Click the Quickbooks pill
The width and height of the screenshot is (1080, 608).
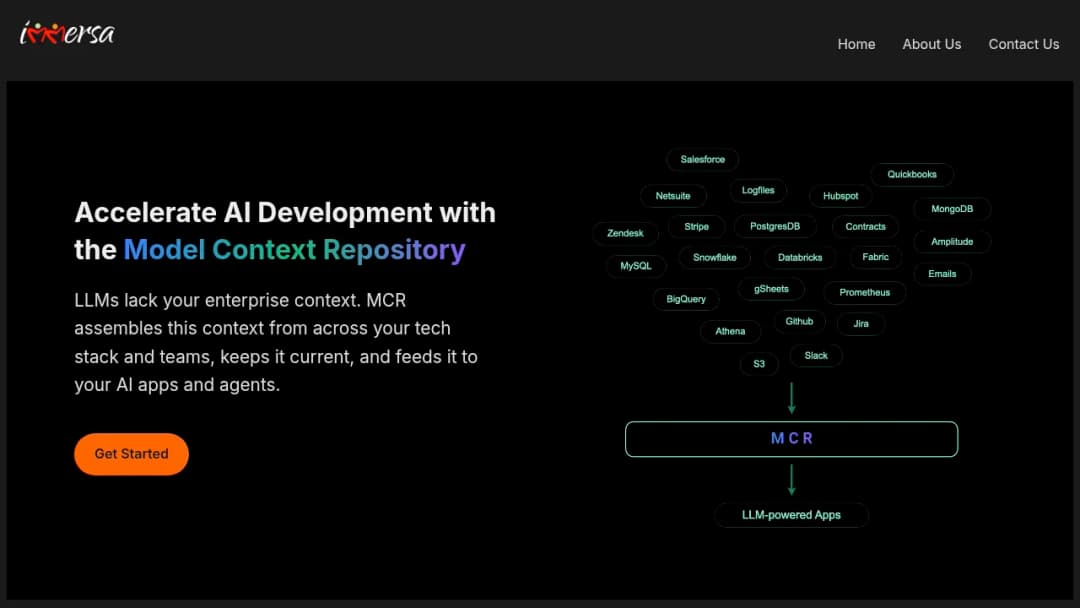pyautogui.click(x=911, y=174)
